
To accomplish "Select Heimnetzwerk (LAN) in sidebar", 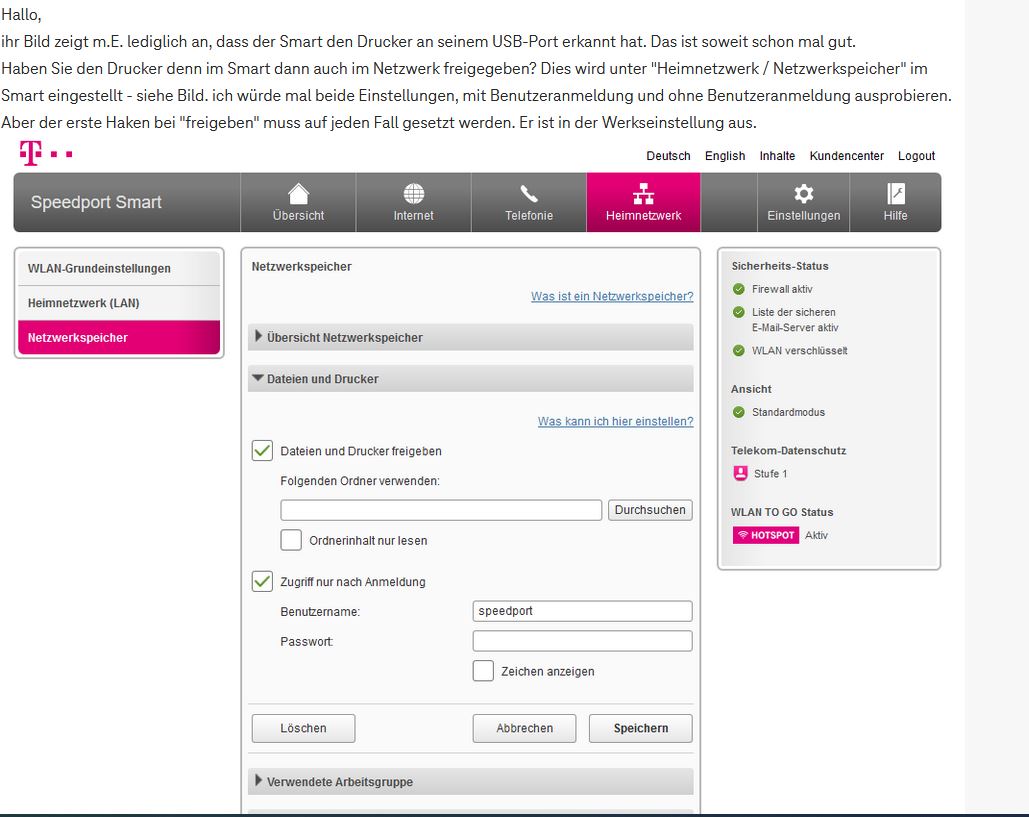I will tap(119, 303).
